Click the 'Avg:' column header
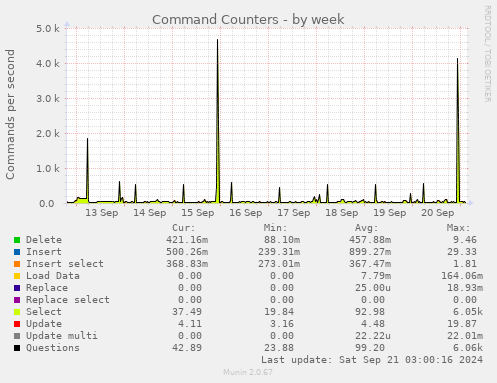The height and width of the screenshot is (383, 497). [x=367, y=228]
